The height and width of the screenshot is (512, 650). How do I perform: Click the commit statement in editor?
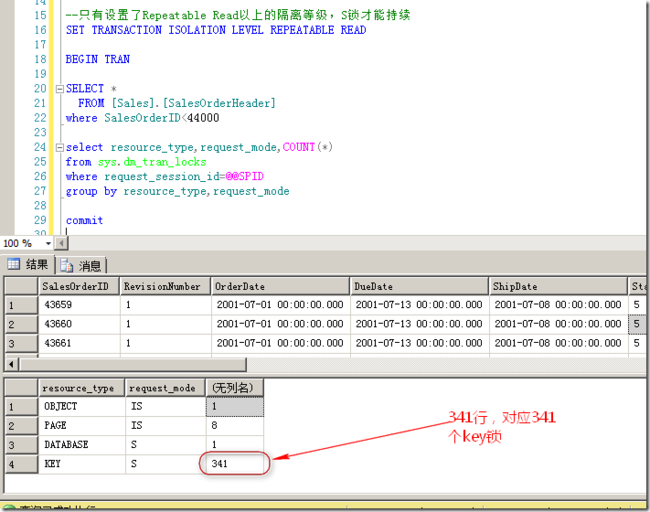click(x=84, y=220)
